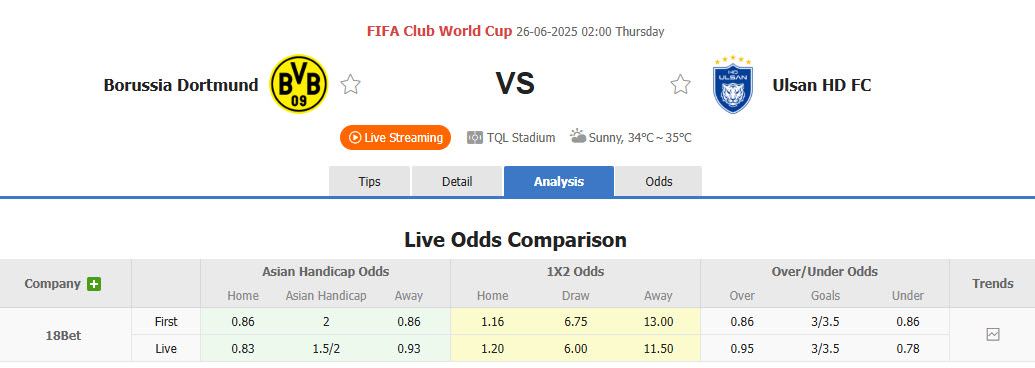The image size is (1035, 368).
Task: Click the live Over odds 0.95
Action: pyautogui.click(x=743, y=348)
